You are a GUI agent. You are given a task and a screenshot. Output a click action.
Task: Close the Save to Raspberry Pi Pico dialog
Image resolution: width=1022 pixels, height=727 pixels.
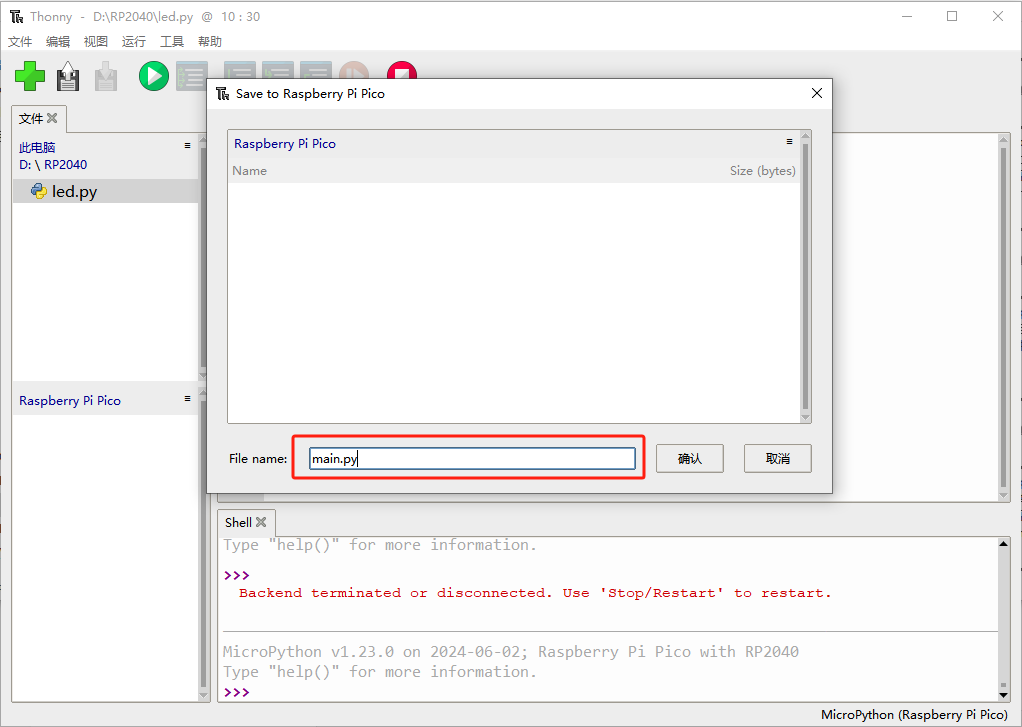817,93
